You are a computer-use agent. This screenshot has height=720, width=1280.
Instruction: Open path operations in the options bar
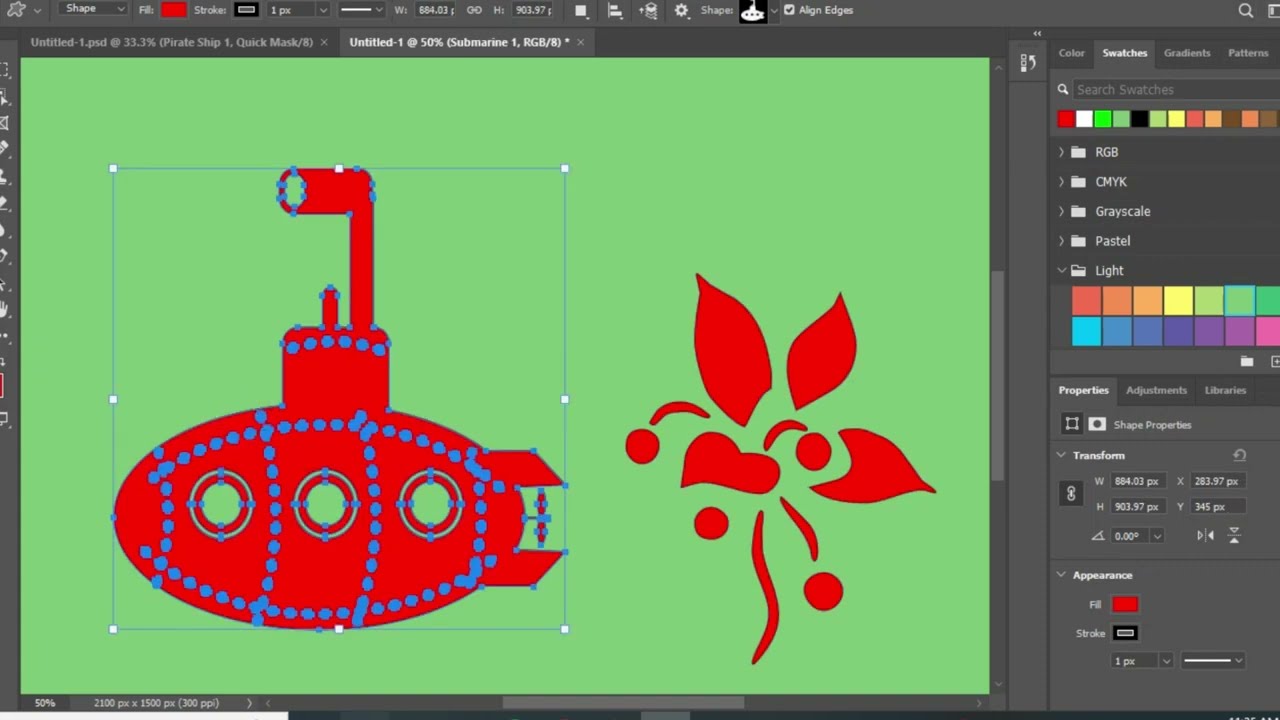[581, 10]
